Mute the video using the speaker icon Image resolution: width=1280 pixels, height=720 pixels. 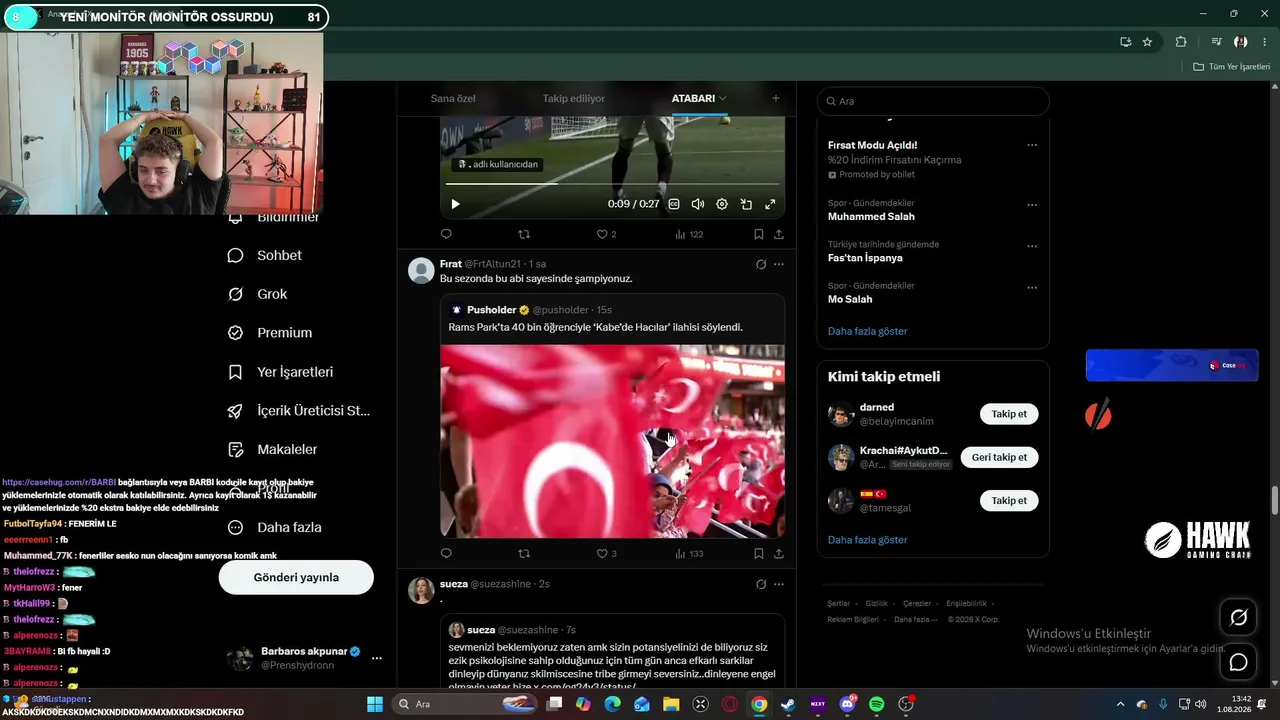[x=698, y=204]
